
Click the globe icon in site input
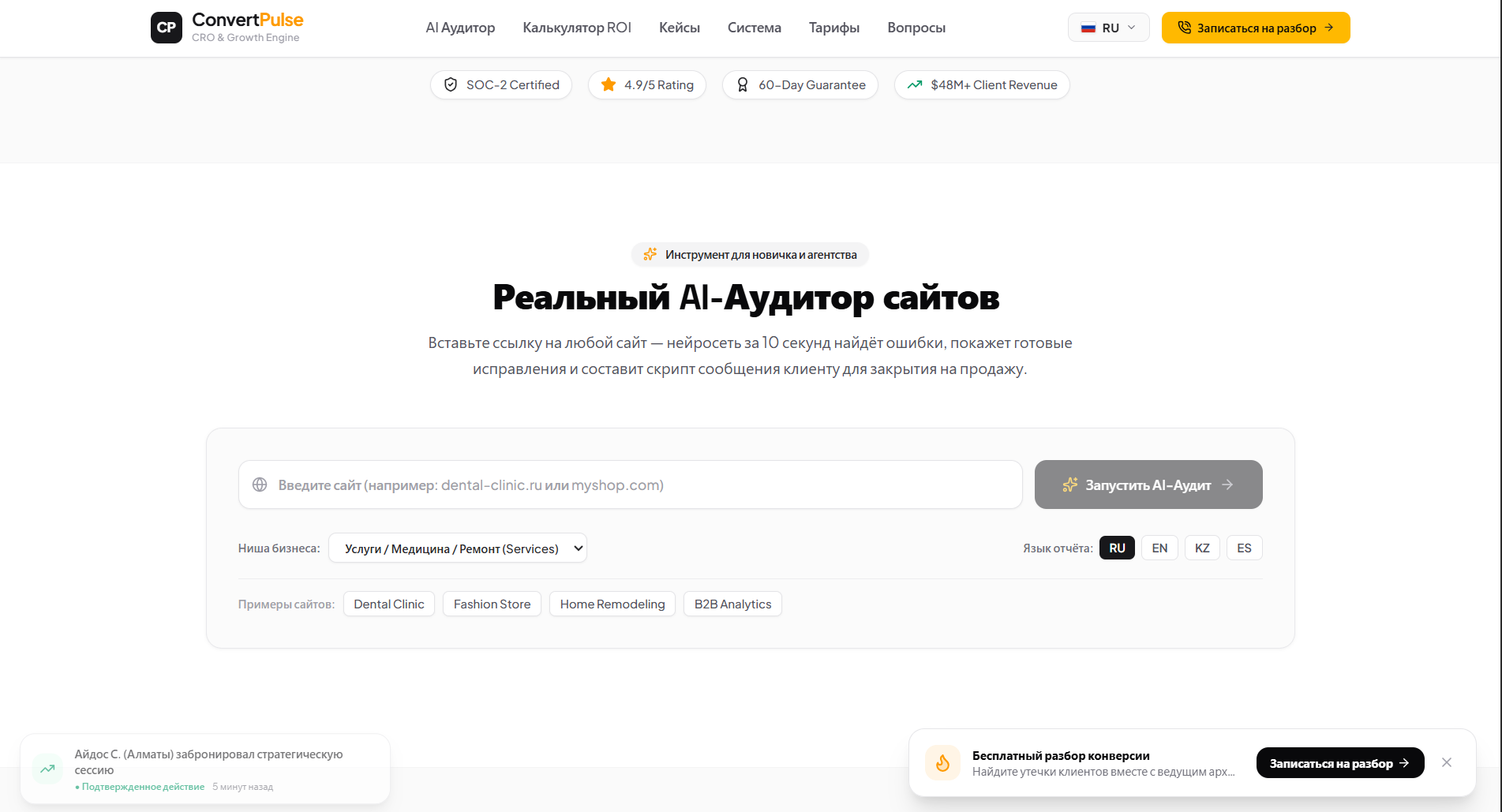pos(260,485)
